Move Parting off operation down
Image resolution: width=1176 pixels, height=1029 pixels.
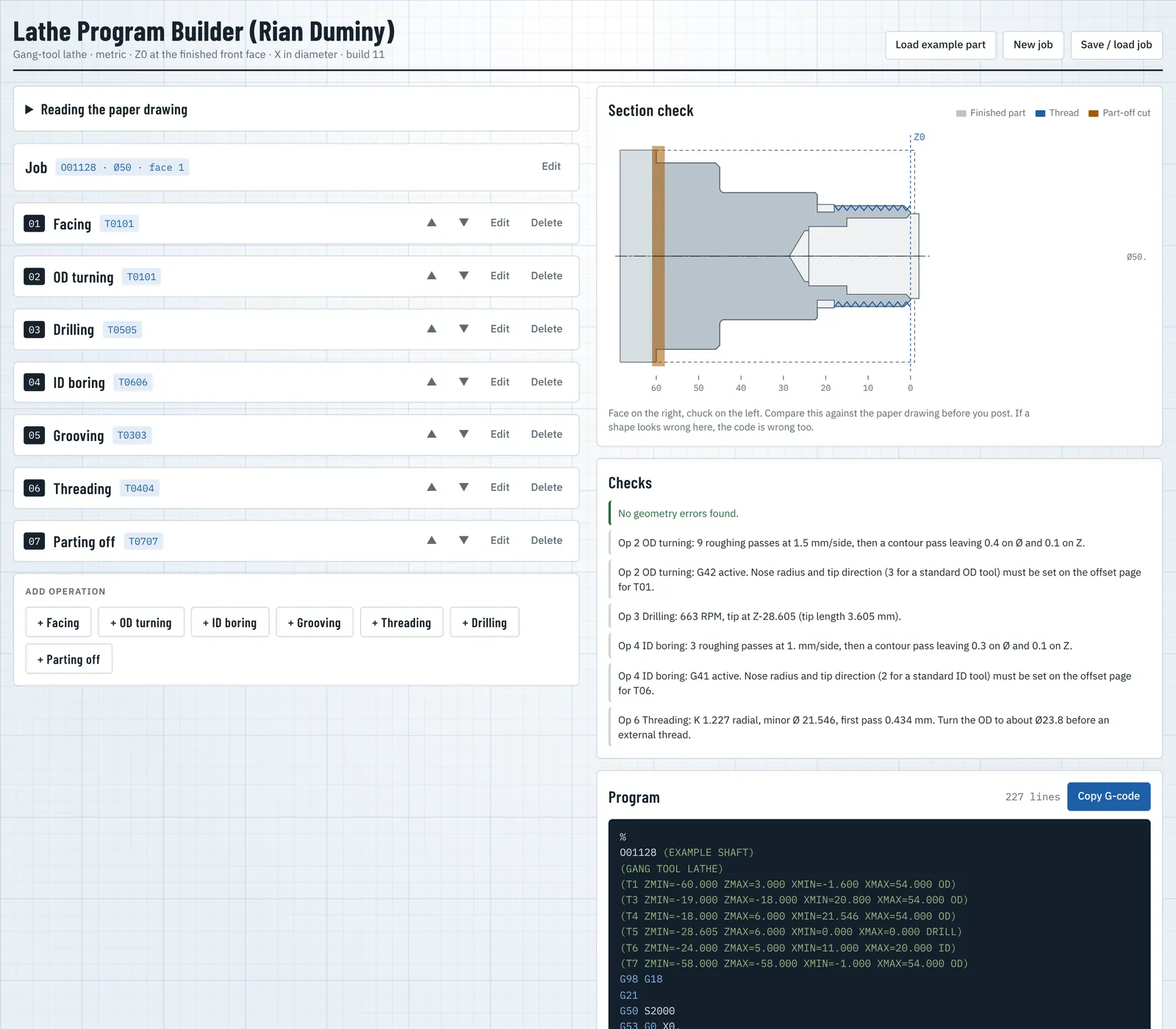click(x=464, y=540)
